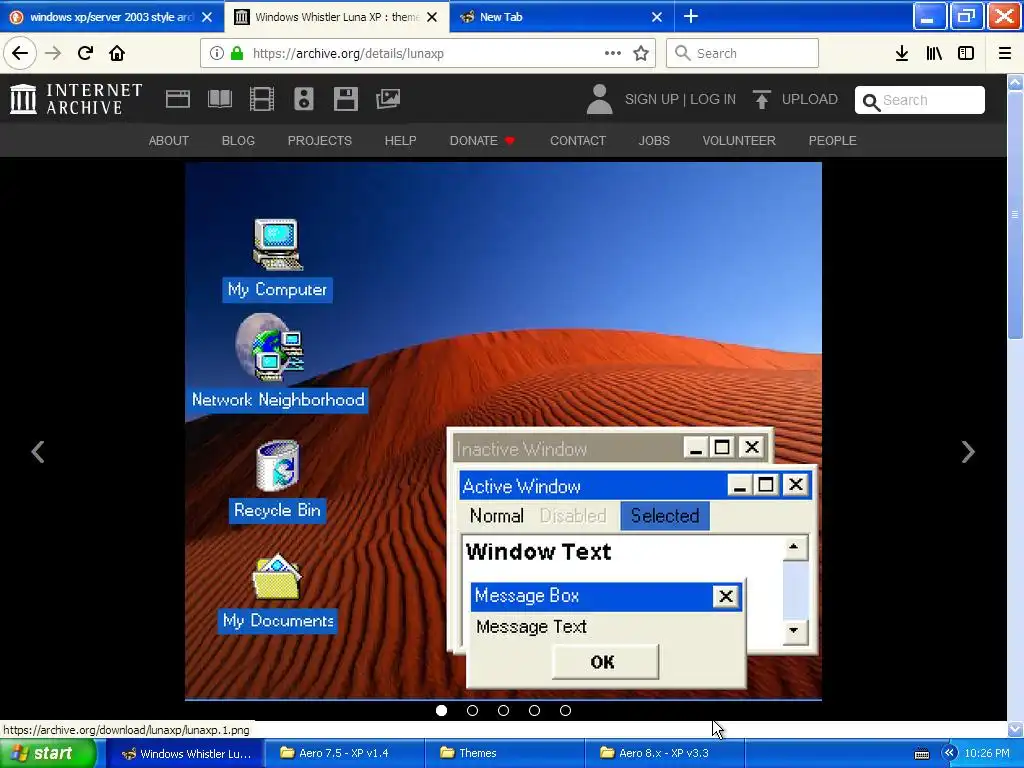Open Internet Archive home logo
This screenshot has height=768, width=1024.
coord(76,99)
